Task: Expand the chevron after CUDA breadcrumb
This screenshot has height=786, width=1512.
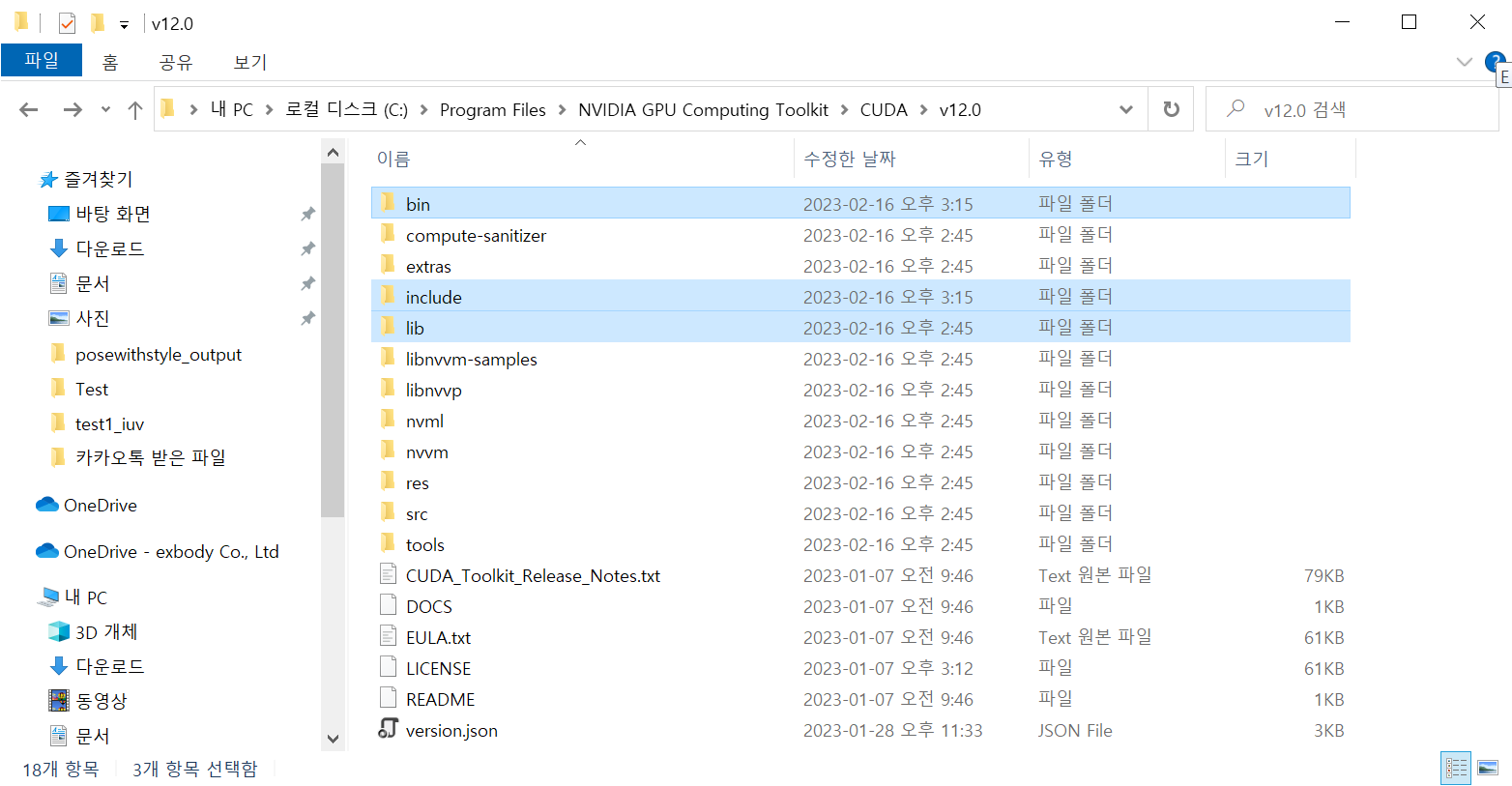Action: pyautogui.click(x=924, y=110)
